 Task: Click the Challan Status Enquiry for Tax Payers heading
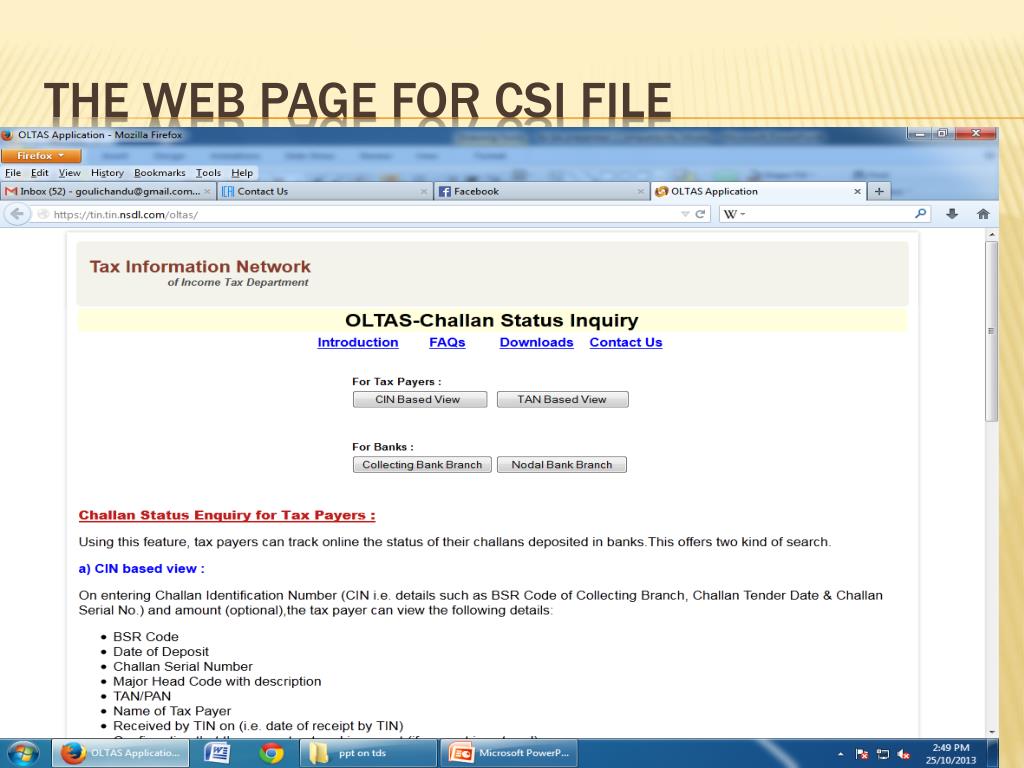coord(227,515)
